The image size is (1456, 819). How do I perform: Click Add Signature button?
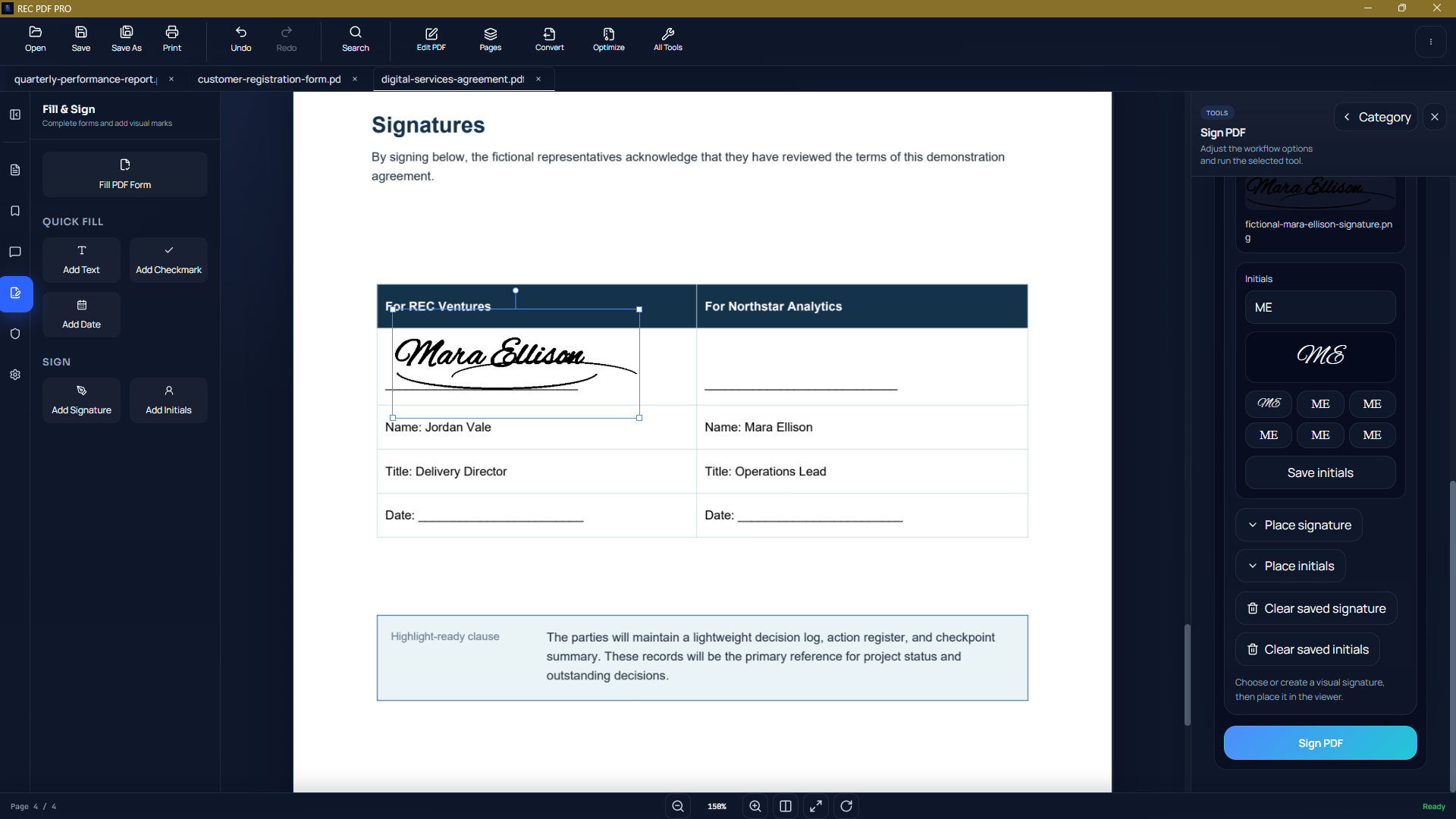(81, 400)
